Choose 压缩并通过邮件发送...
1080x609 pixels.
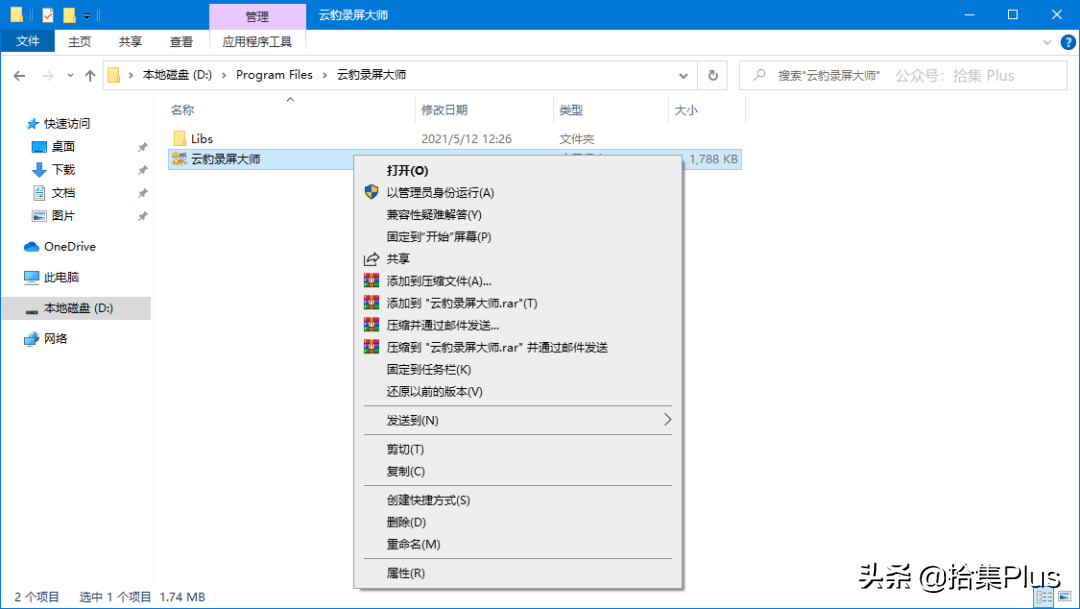(x=518, y=325)
